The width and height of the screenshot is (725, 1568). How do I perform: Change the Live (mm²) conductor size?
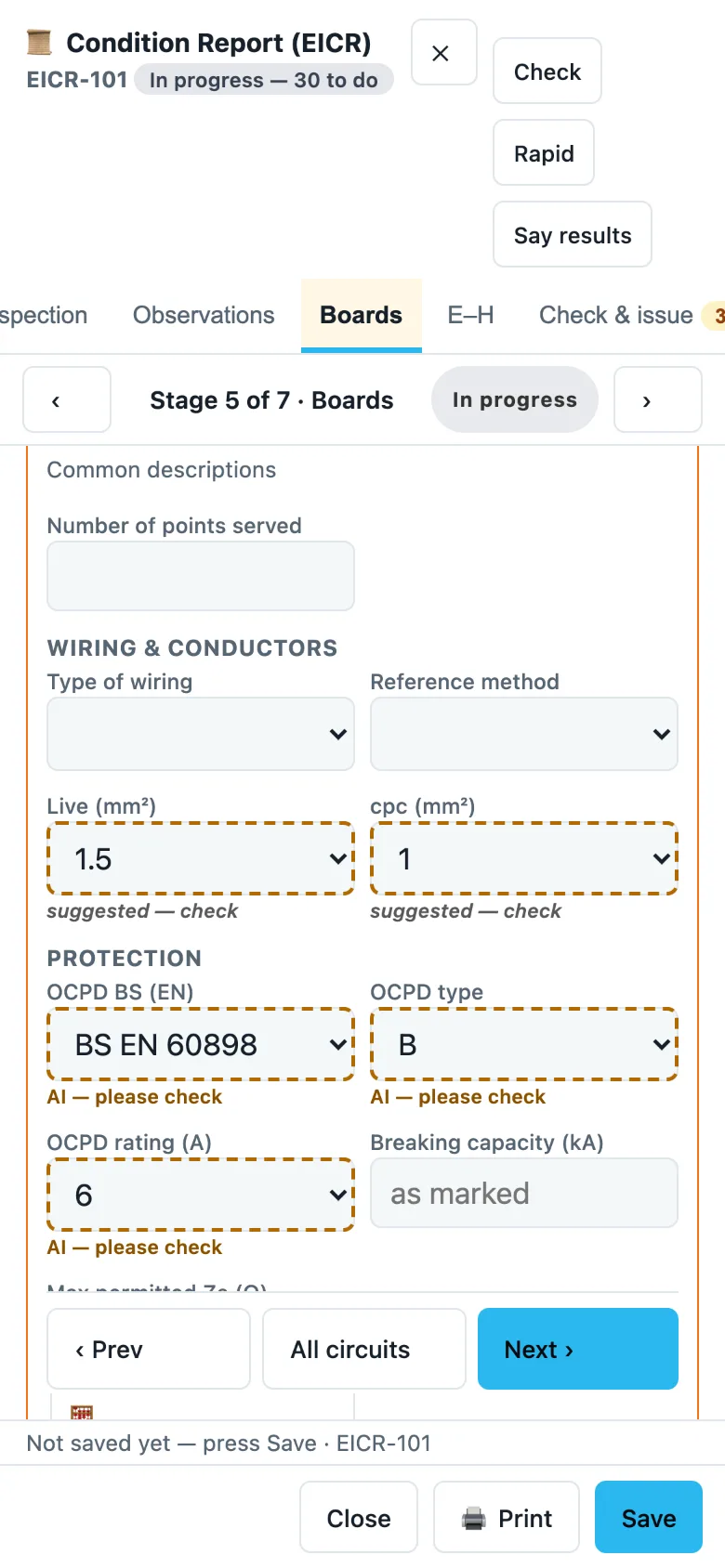[201, 858]
